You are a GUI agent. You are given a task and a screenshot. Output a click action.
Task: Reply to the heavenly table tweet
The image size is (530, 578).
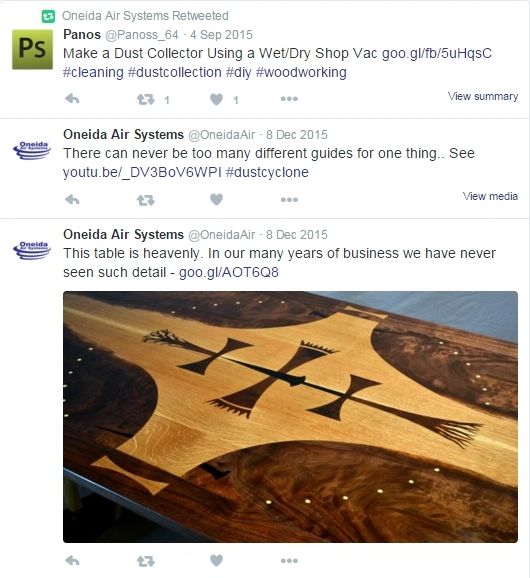(x=72, y=561)
